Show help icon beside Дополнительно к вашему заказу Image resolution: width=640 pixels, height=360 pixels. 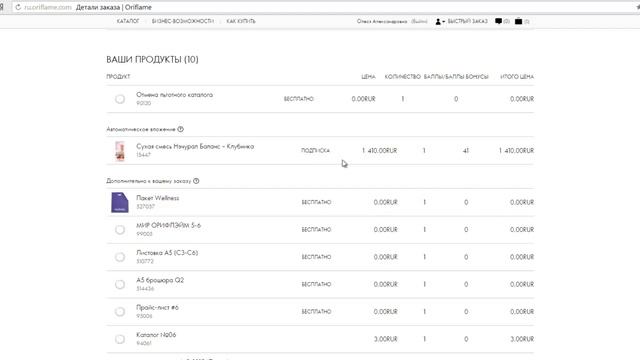point(196,181)
